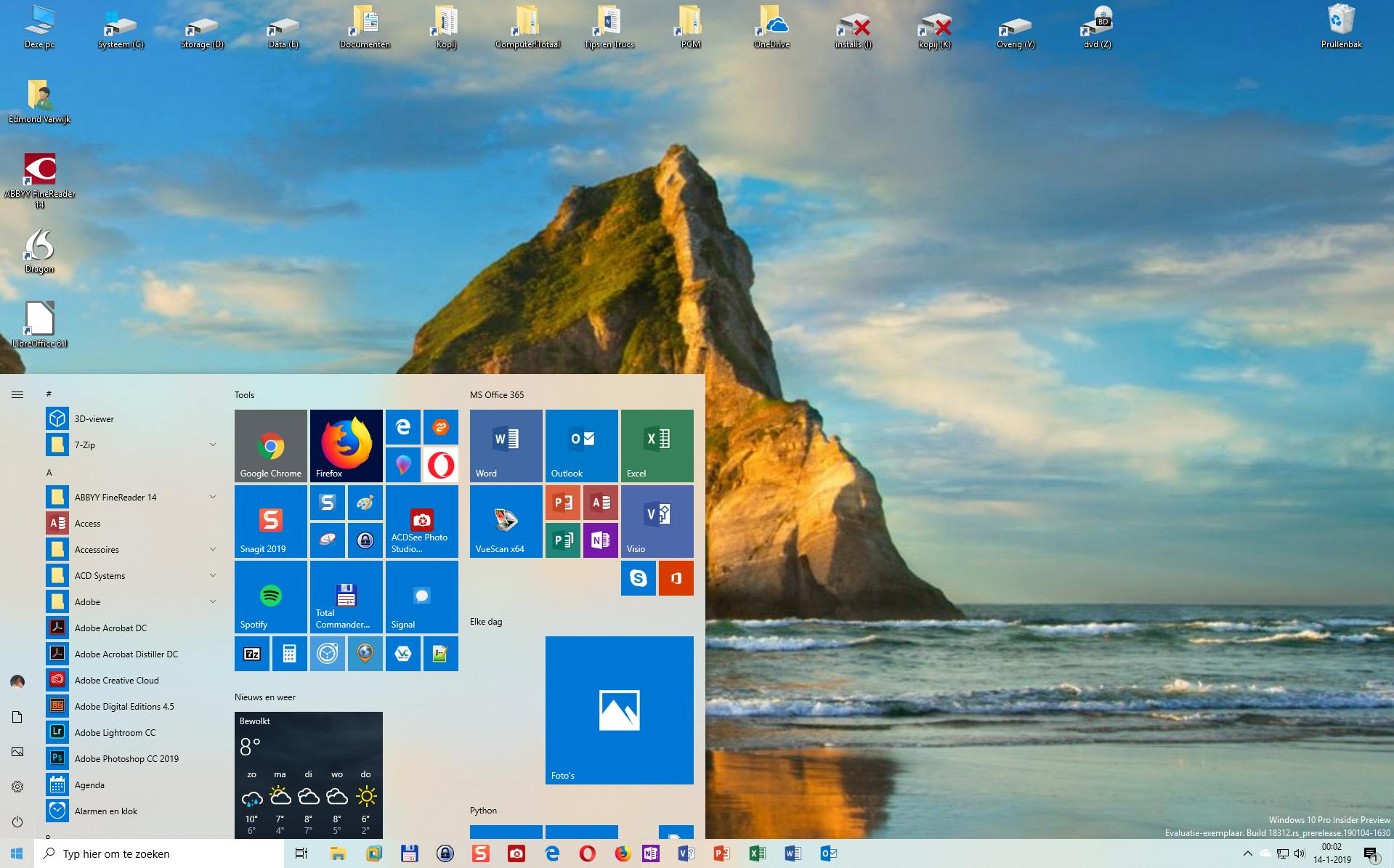Open the Foto's large tile
Image resolution: width=1394 pixels, height=868 pixels.
619,710
